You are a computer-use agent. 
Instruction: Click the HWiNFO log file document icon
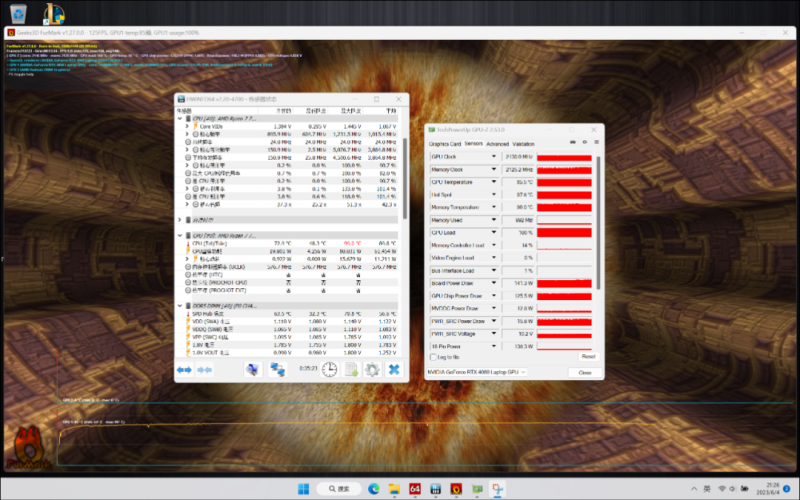352,369
